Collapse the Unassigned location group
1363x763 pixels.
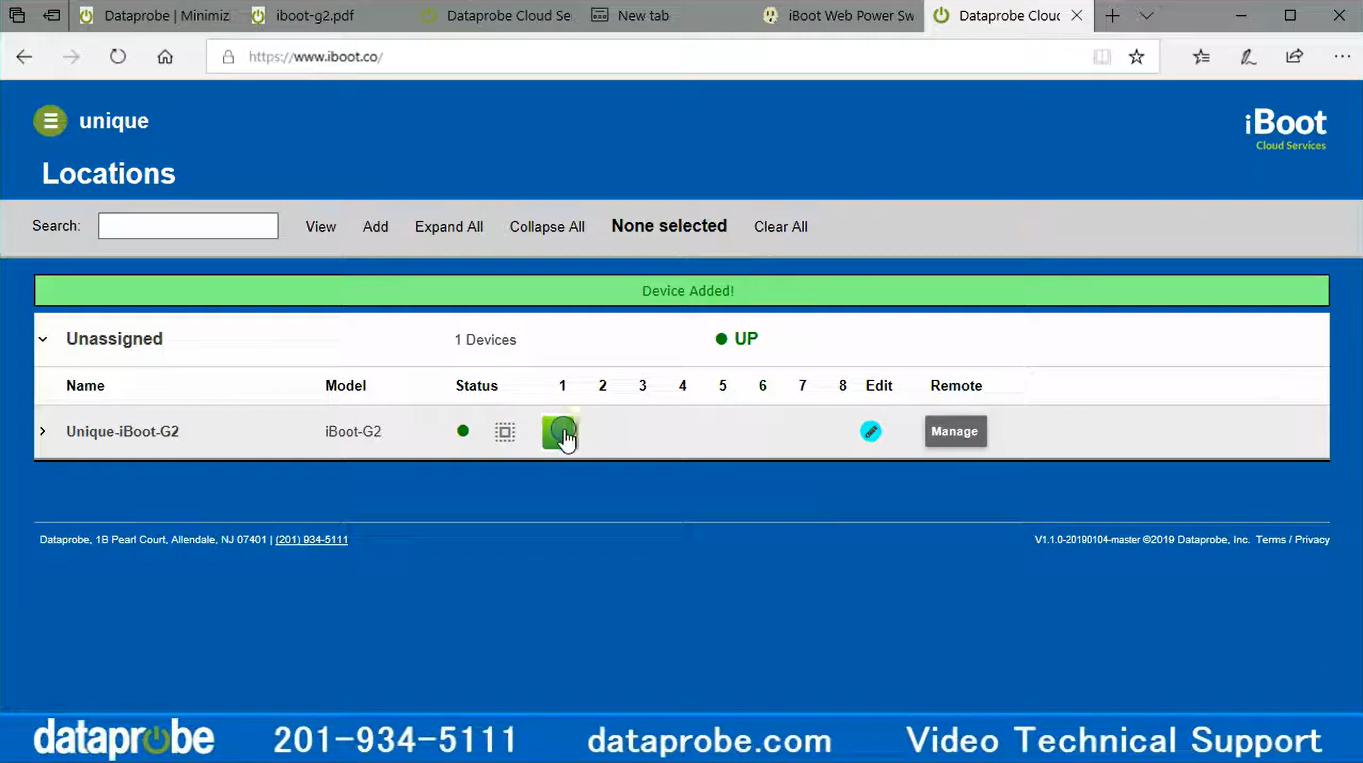pos(43,339)
